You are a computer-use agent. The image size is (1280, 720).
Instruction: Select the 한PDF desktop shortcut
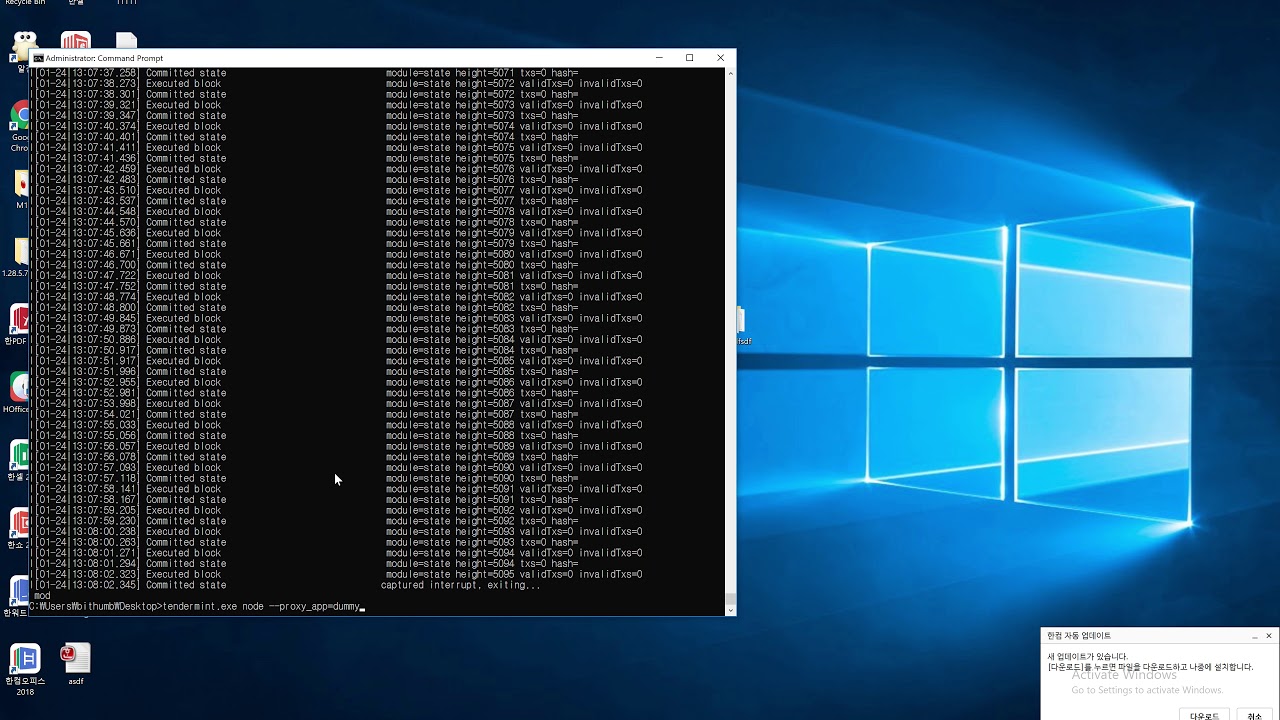click(x=18, y=326)
